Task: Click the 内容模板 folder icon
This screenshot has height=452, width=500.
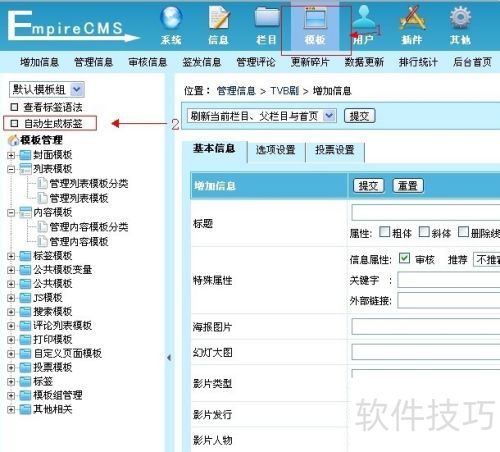Action: [25, 212]
